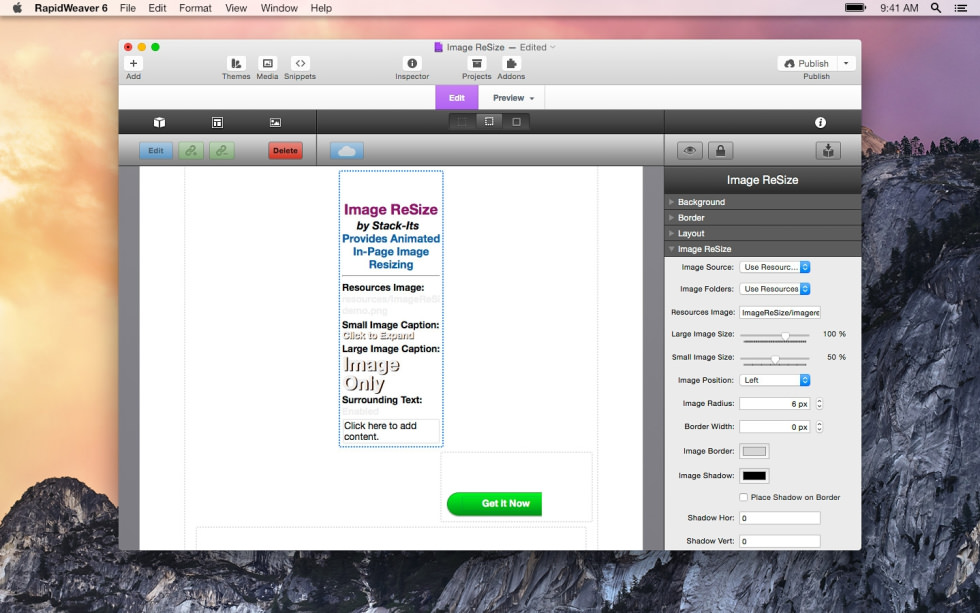This screenshot has width=980, height=613.
Task: Collapse the Image ReSize section
Action: click(x=762, y=249)
